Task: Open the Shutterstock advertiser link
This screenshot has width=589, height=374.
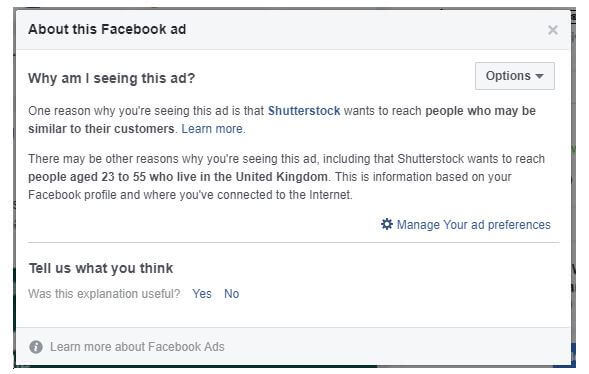Action: [x=304, y=111]
